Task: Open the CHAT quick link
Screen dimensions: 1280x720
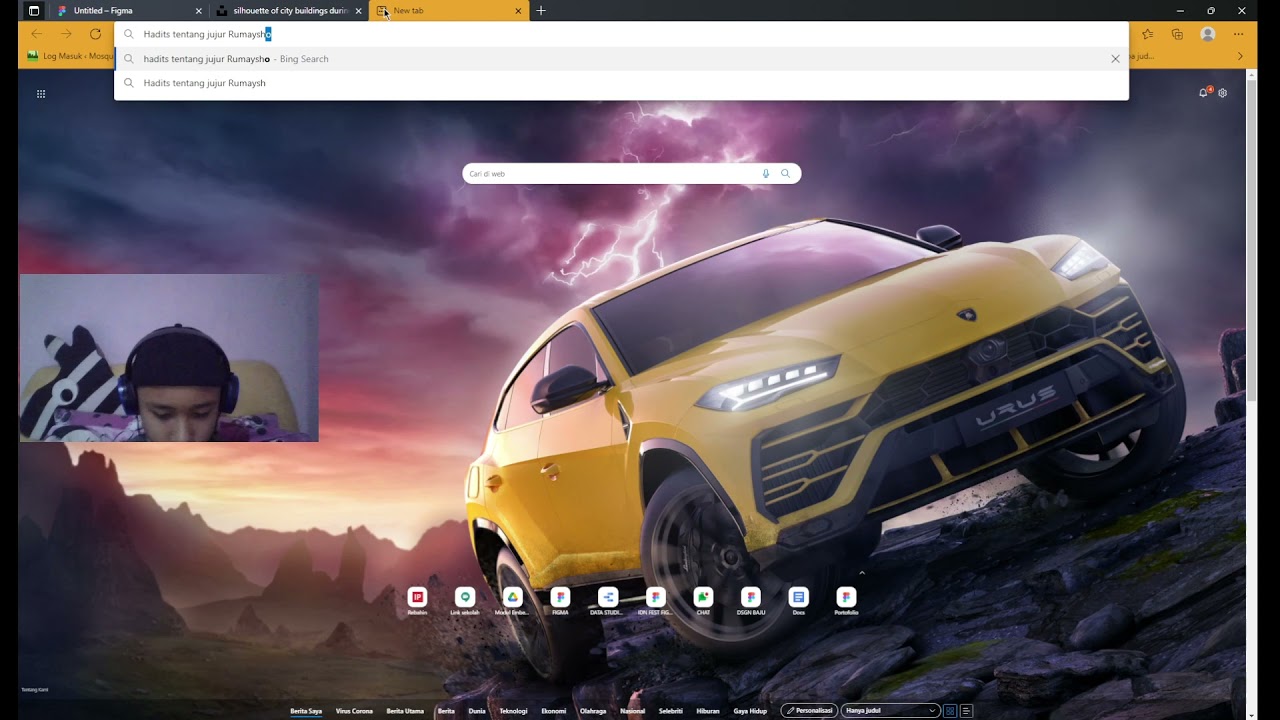Action: (x=703, y=601)
